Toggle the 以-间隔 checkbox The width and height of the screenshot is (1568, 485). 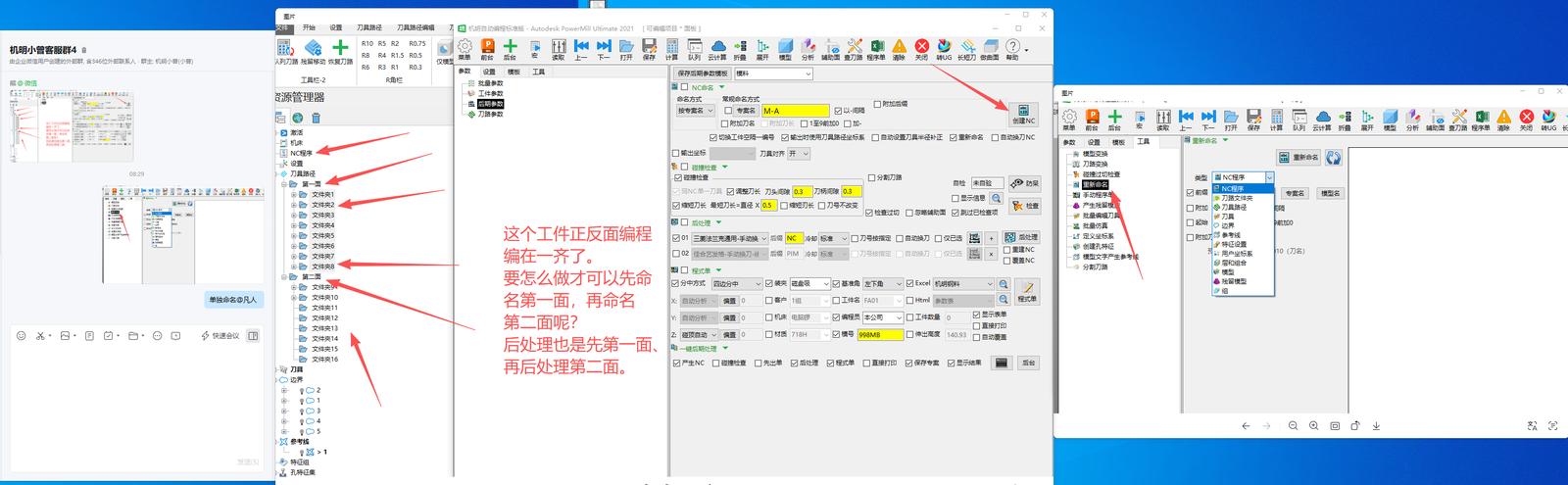click(838, 111)
